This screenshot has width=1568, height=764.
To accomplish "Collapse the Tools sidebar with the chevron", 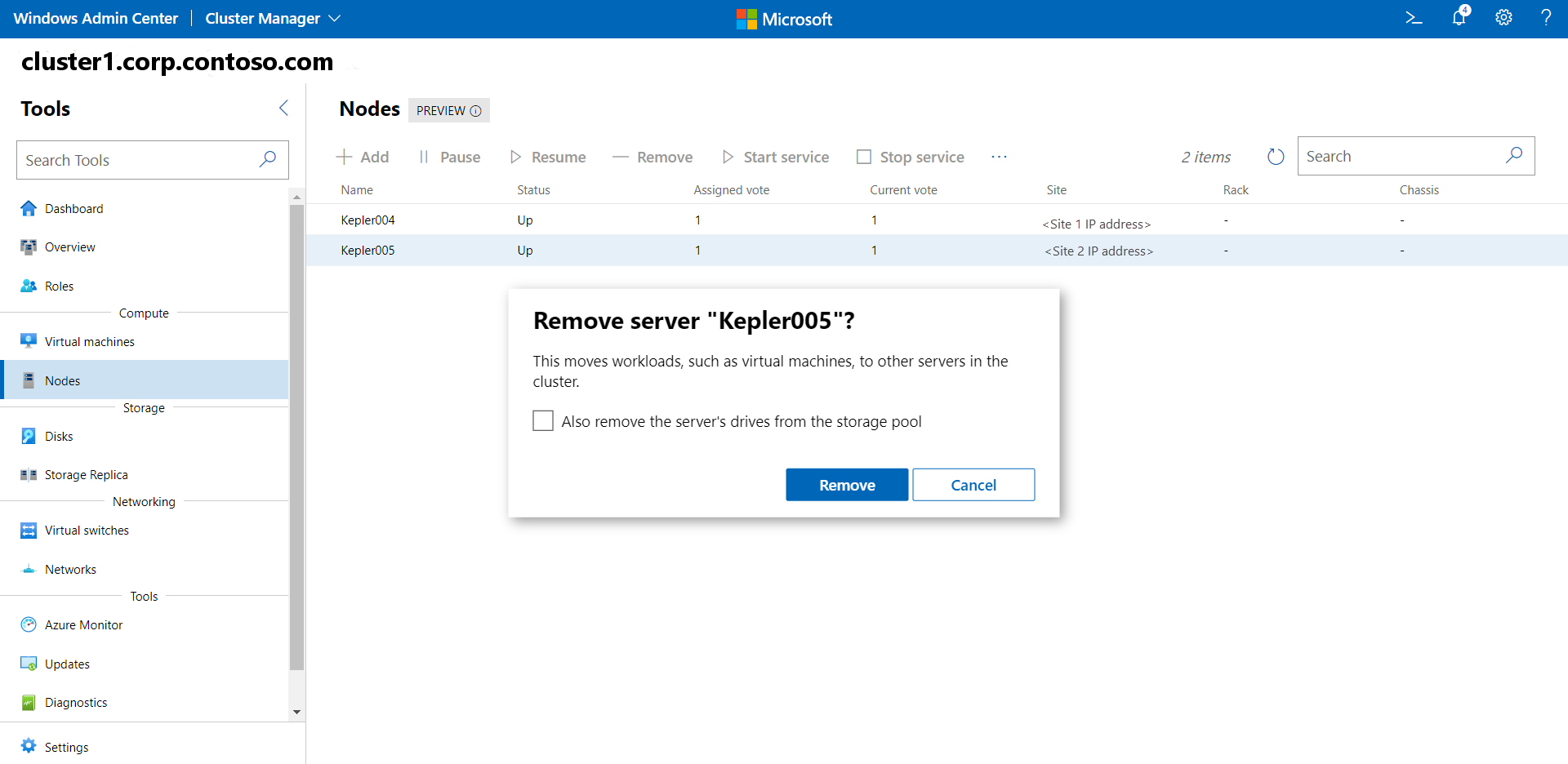I will [283, 107].
